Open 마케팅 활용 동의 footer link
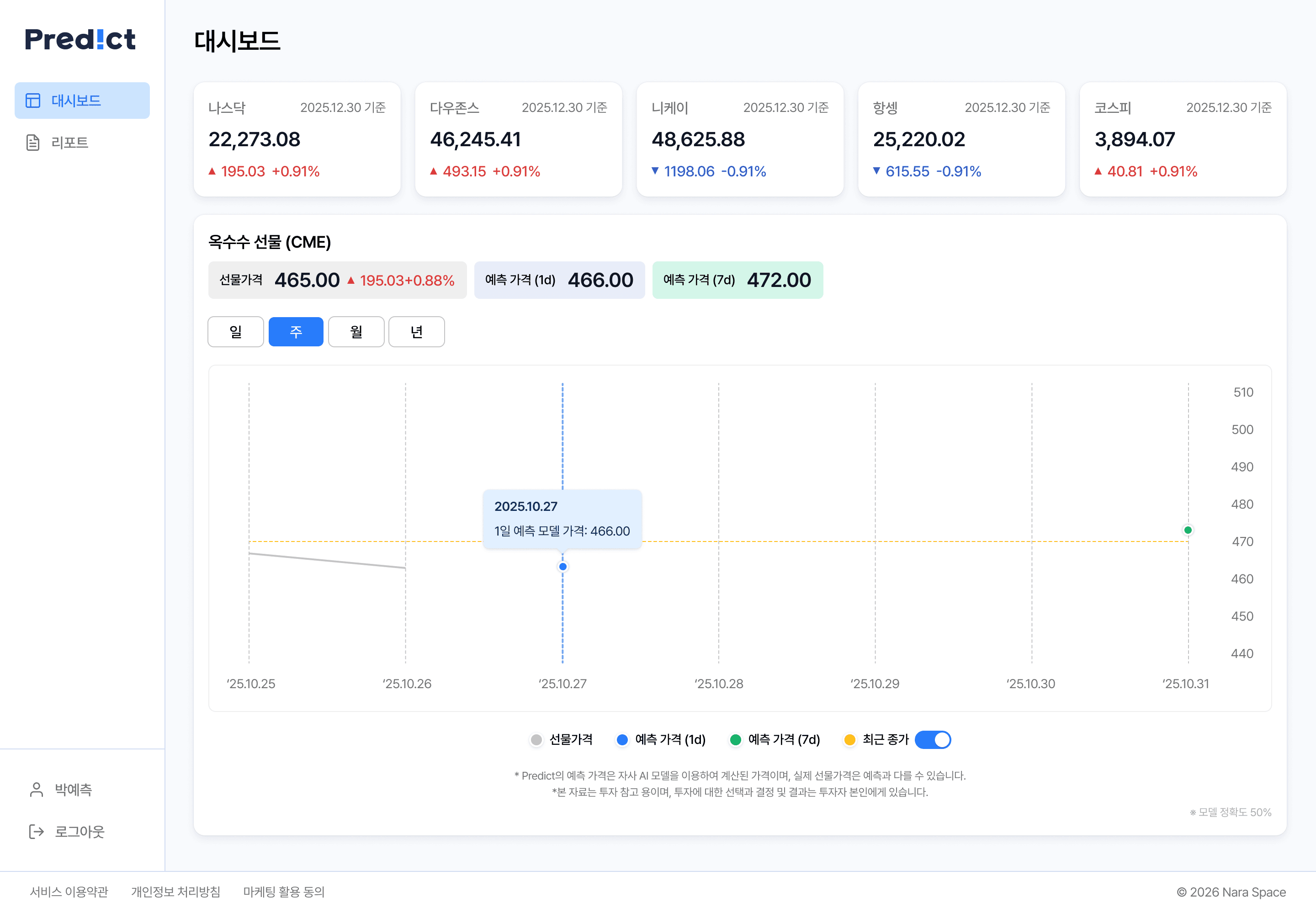 284,891
